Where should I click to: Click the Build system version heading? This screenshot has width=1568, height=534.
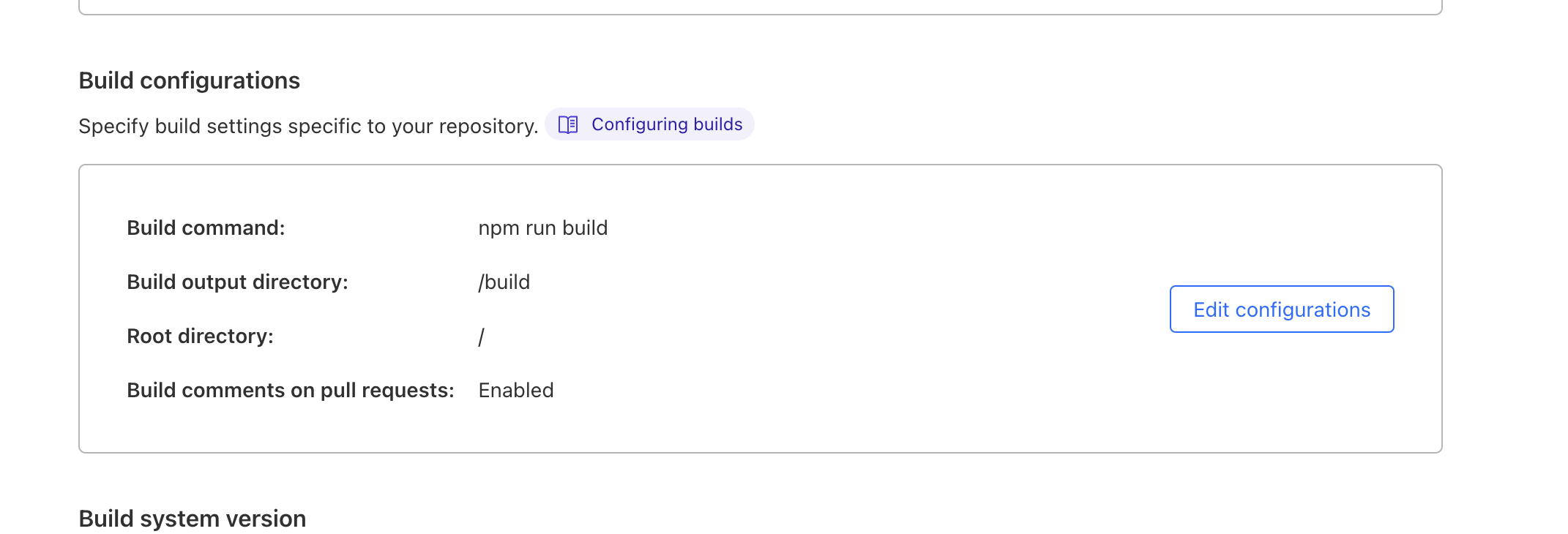point(192,519)
